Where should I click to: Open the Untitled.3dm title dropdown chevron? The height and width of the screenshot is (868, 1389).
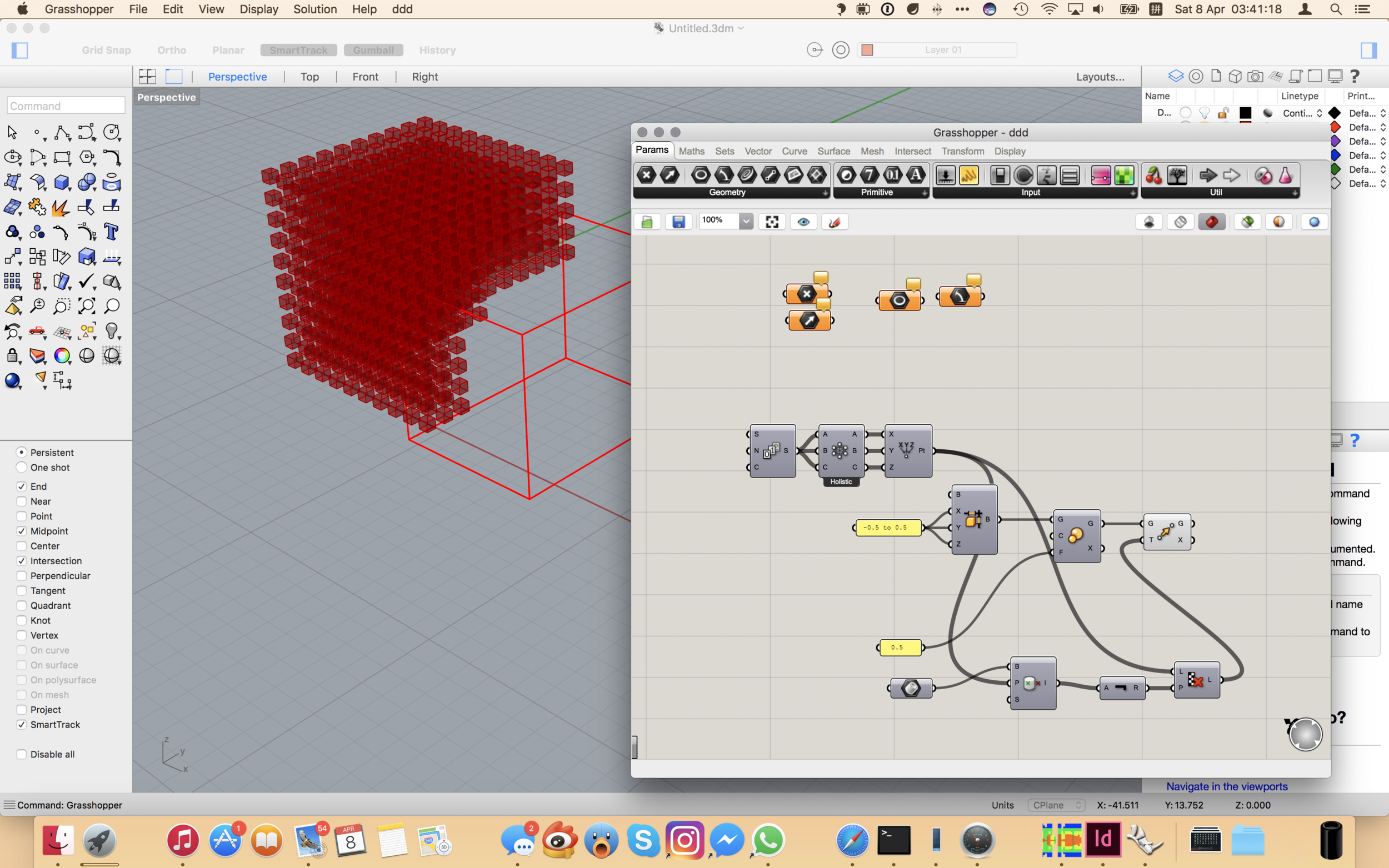click(741, 28)
